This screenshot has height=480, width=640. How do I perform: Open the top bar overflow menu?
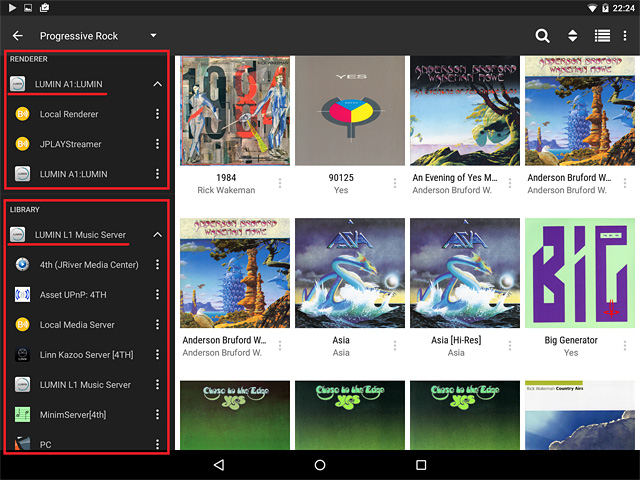(x=627, y=36)
